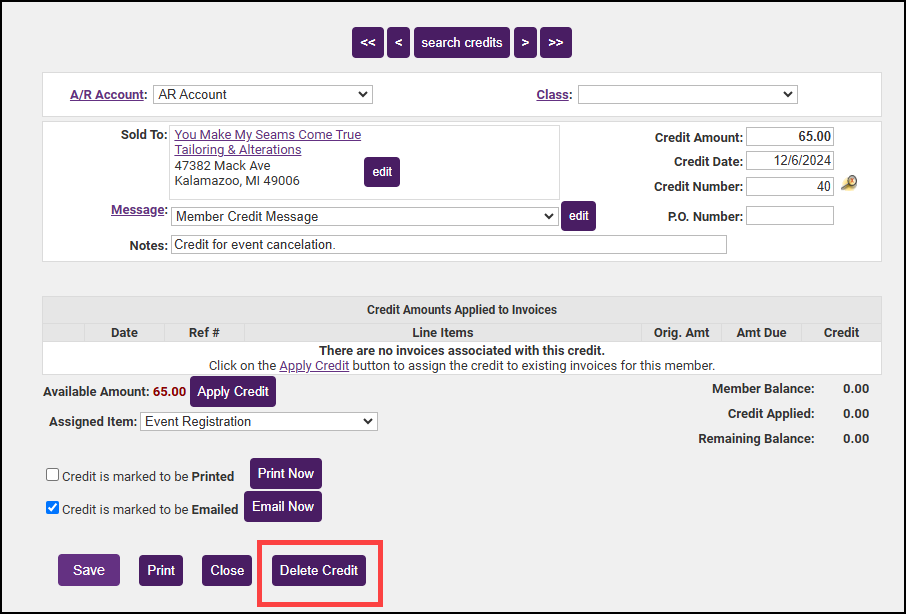
Task: Open the Assigned Item dropdown
Action: click(259, 422)
